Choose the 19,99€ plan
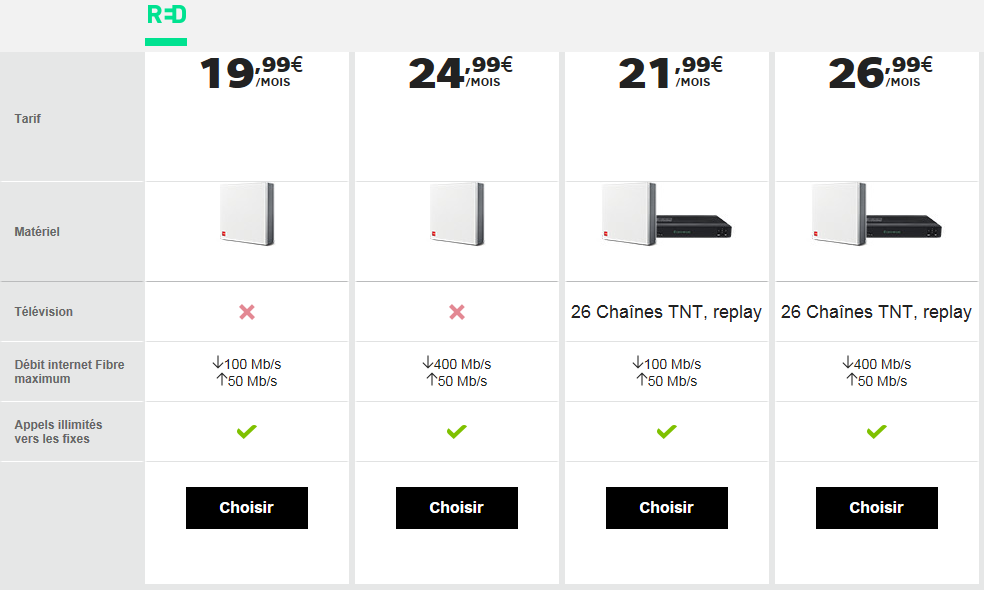 [247, 508]
